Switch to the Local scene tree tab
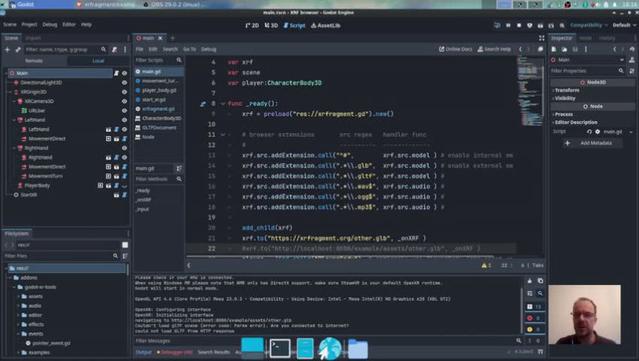 98,61
